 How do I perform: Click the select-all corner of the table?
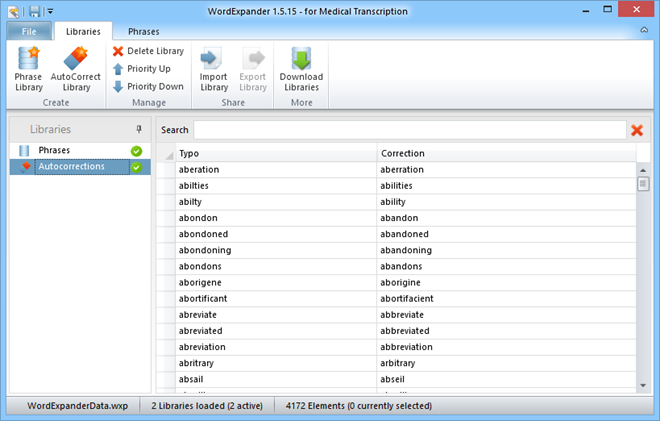tap(166, 153)
